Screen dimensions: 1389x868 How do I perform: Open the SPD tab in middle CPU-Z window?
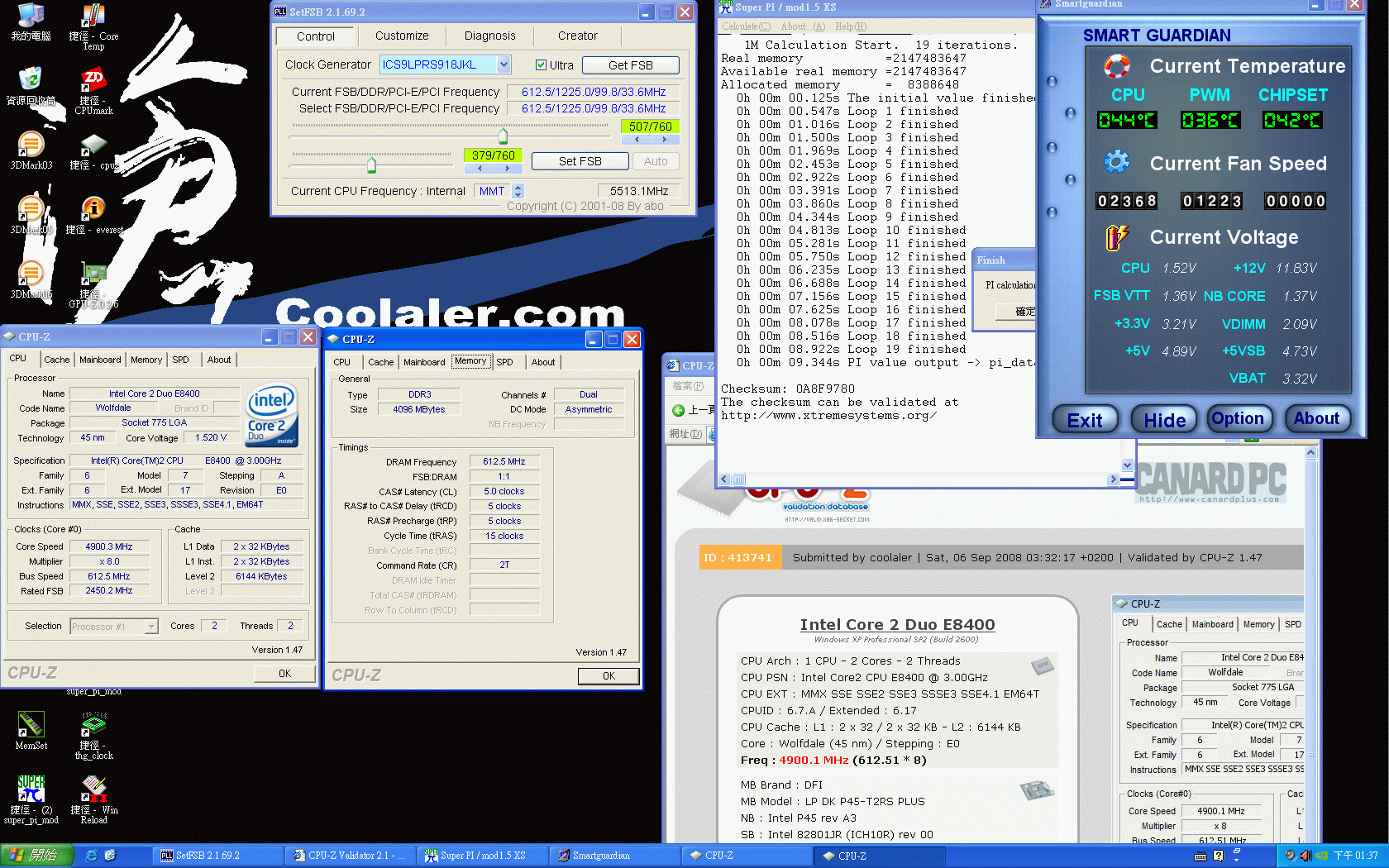[504, 362]
